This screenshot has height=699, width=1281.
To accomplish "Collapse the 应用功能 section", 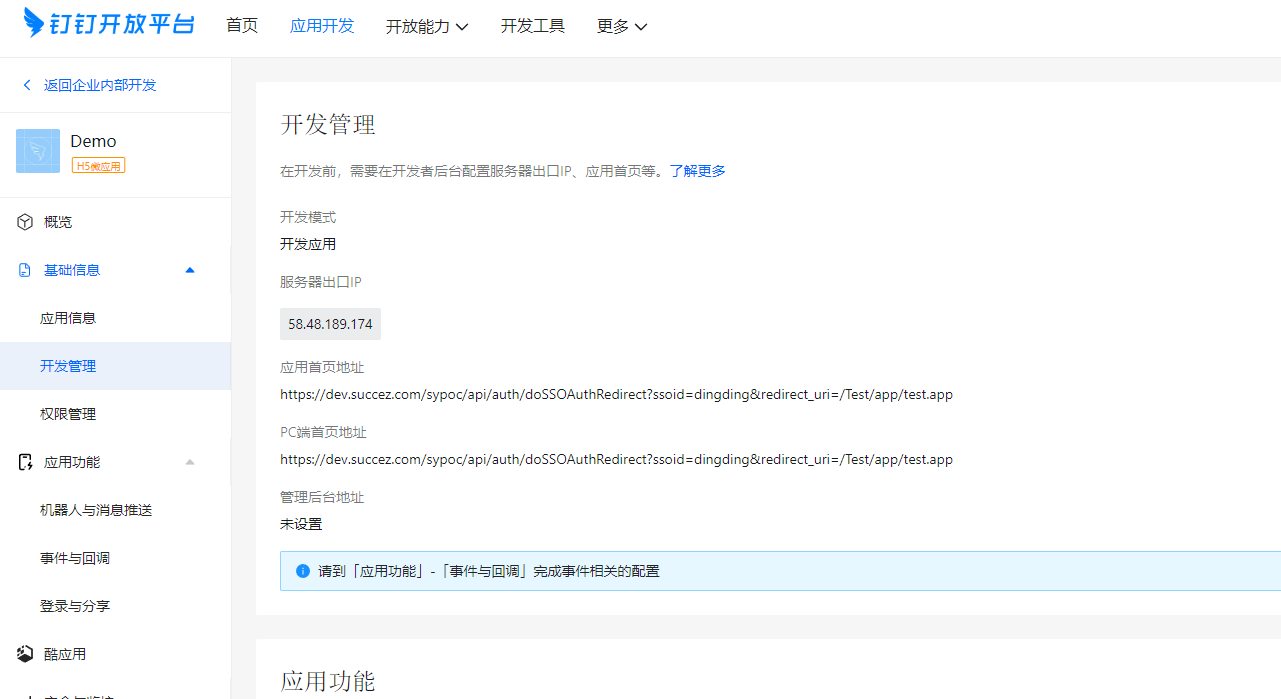I will [189, 461].
